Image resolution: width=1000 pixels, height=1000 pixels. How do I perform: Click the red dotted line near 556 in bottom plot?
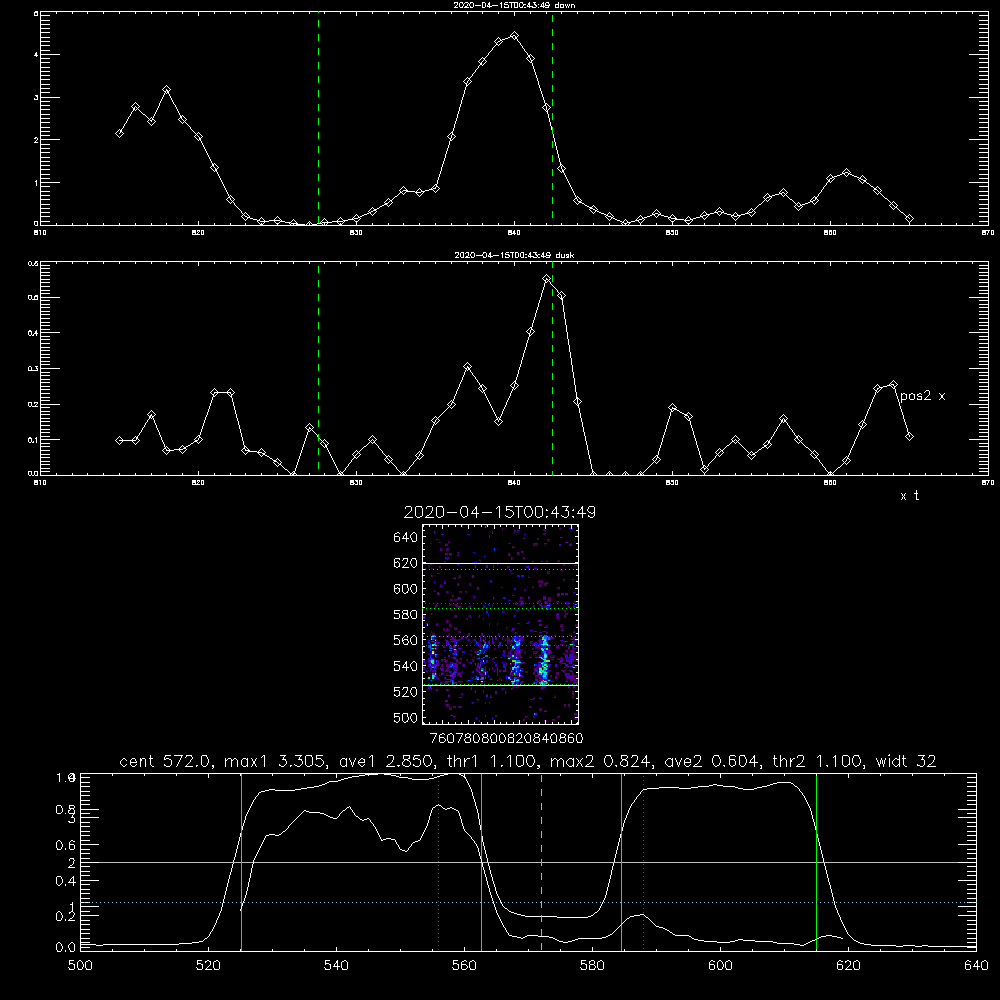click(x=438, y=862)
